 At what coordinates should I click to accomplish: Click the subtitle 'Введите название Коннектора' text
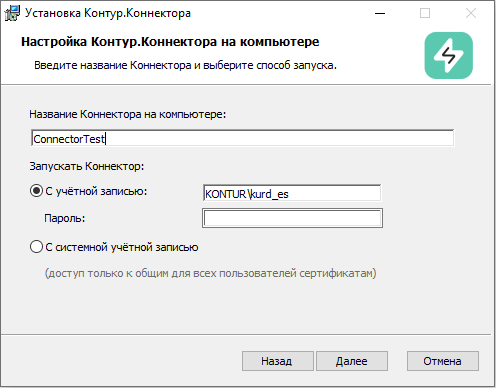[x=113, y=65]
